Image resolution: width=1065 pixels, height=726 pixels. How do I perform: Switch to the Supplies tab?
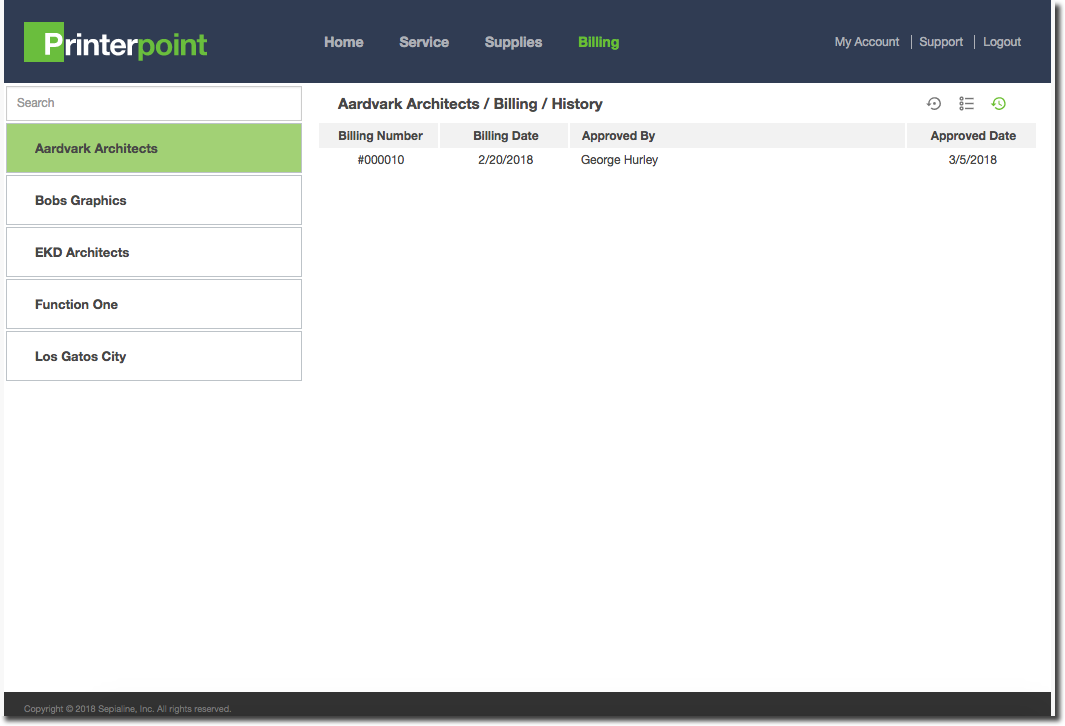coord(513,42)
